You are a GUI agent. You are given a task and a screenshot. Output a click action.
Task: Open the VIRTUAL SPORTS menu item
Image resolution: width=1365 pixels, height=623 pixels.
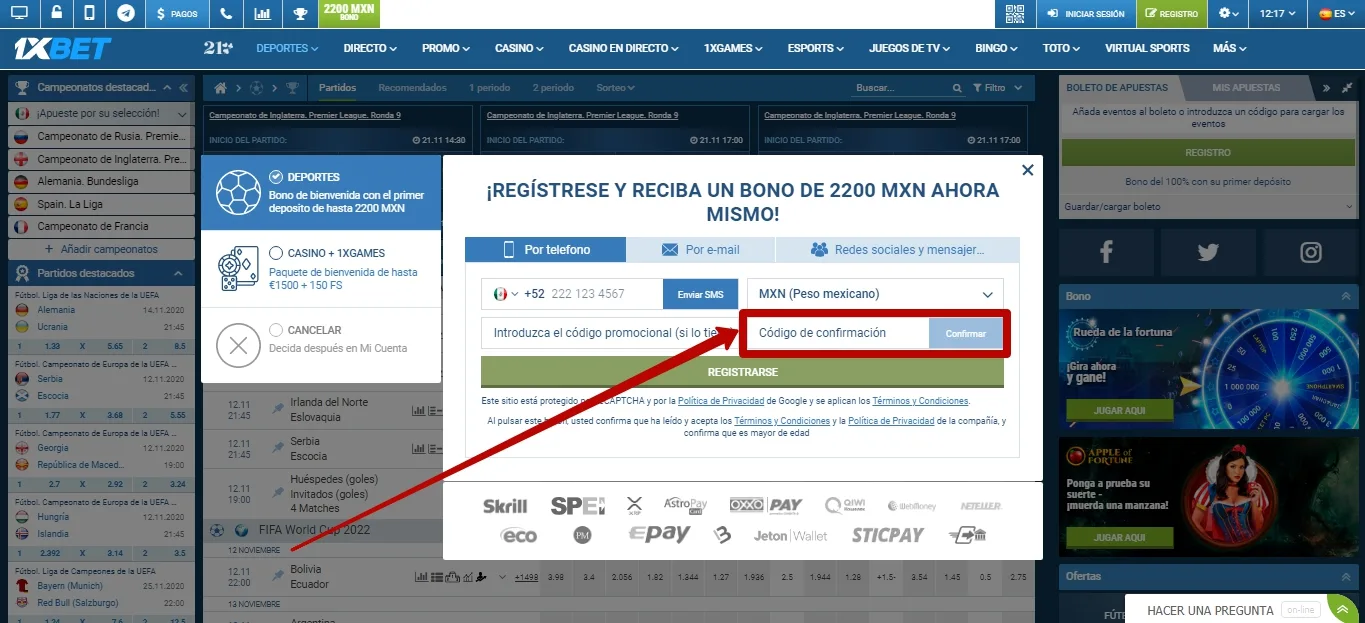[1147, 48]
